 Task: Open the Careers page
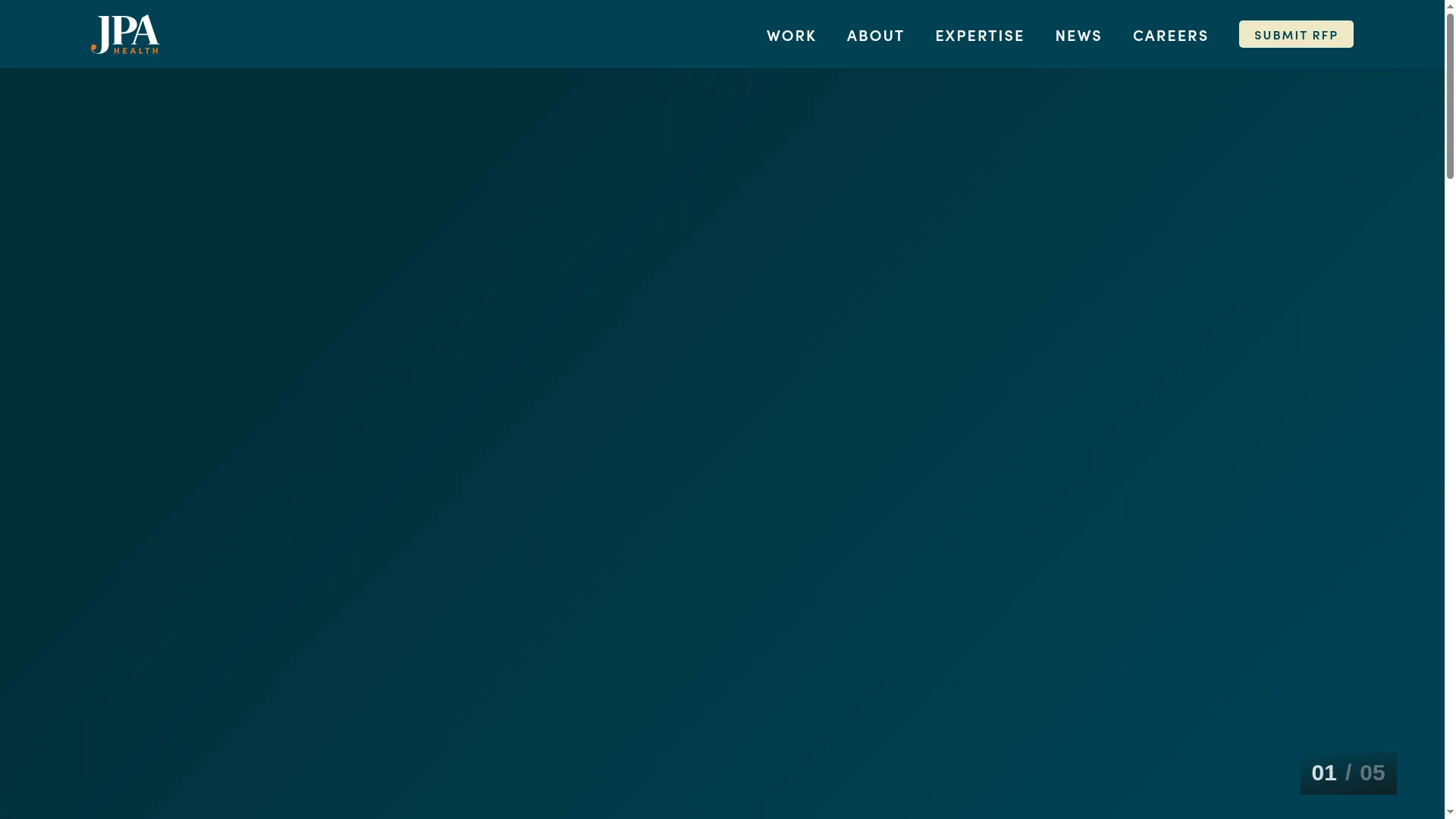pyautogui.click(x=1170, y=36)
